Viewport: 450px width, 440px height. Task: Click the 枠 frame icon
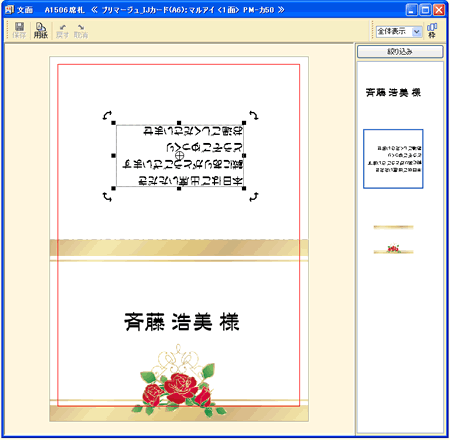click(x=432, y=30)
